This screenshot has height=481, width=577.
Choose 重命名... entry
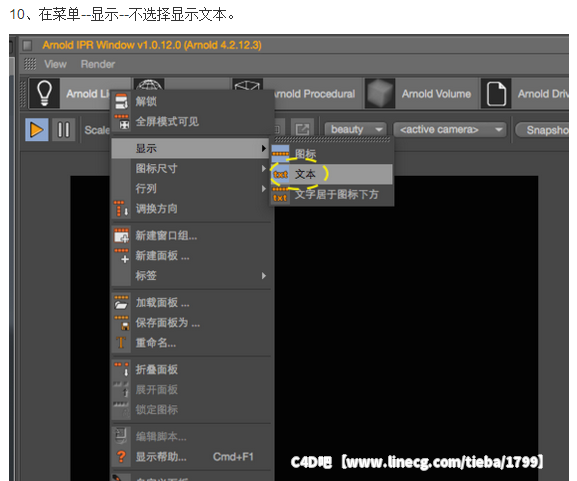tap(190, 343)
